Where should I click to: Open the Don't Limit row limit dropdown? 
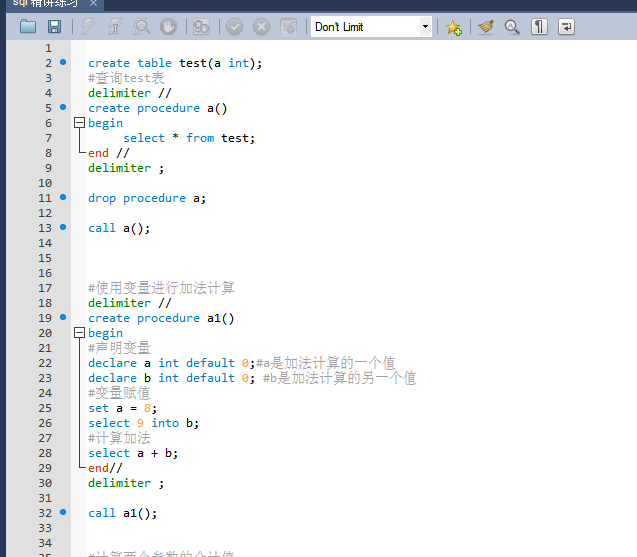tap(425, 27)
